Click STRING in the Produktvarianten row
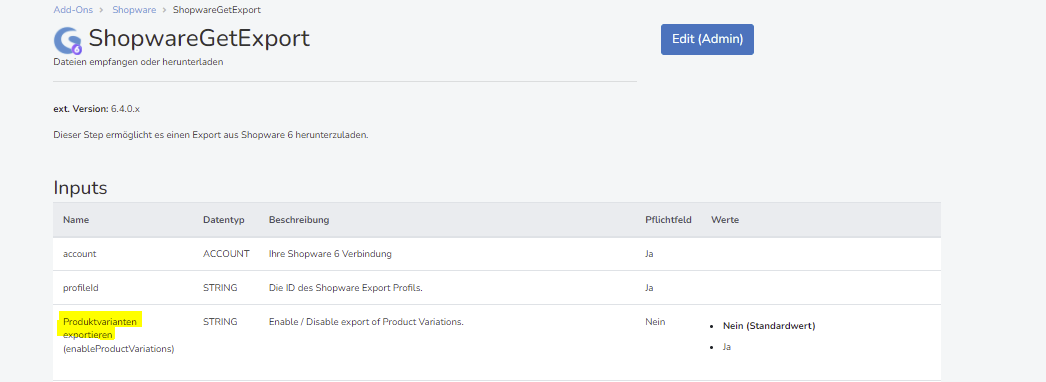Viewport: 1046px width, 382px height. pyautogui.click(x=219, y=321)
